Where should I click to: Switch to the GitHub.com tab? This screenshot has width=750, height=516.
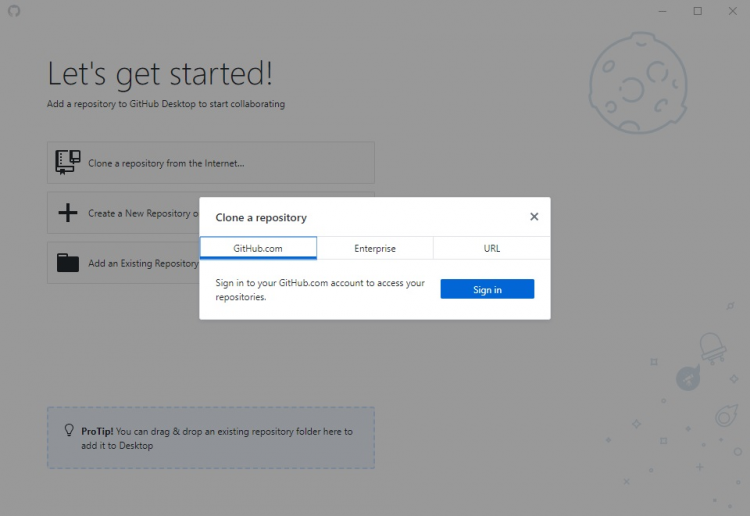click(258, 248)
